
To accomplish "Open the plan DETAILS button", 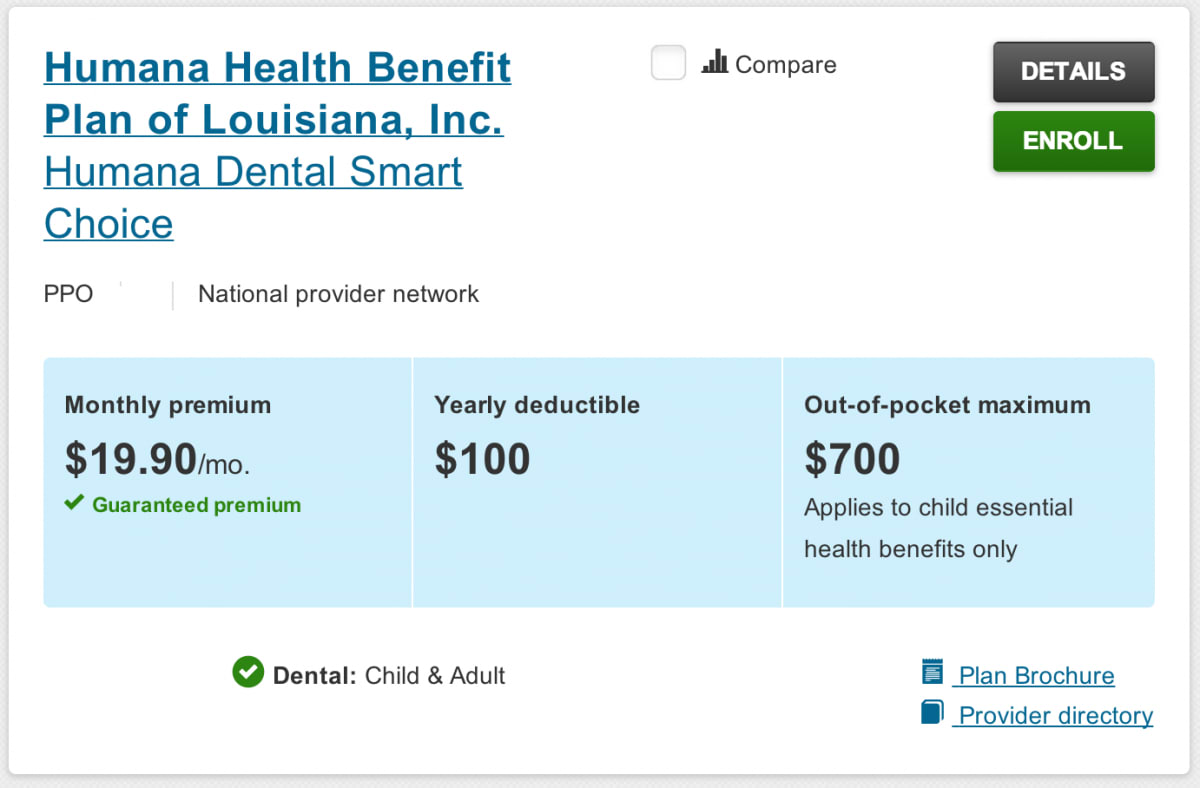I will tap(1074, 72).
